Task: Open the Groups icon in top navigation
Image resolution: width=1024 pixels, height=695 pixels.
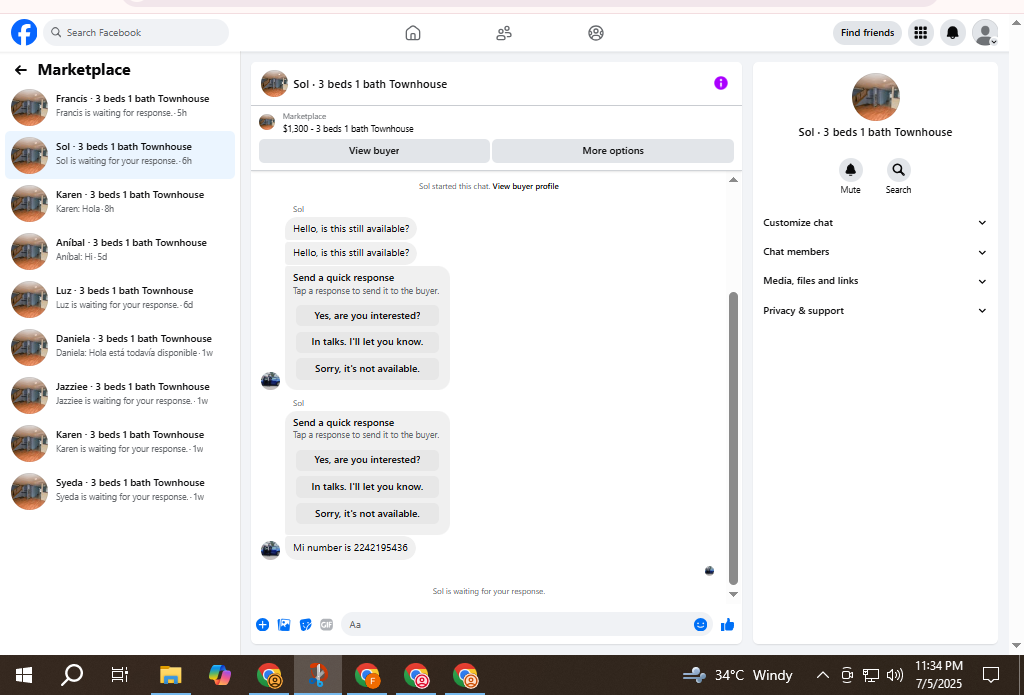Action: point(596,33)
